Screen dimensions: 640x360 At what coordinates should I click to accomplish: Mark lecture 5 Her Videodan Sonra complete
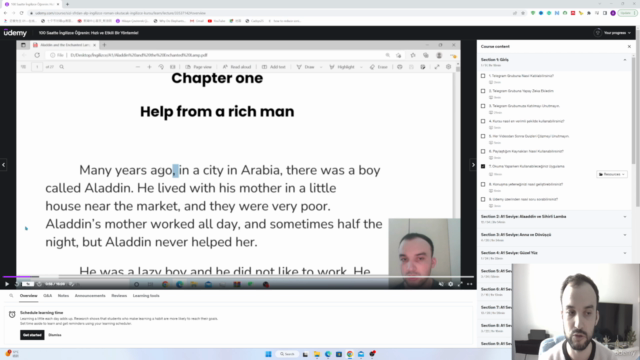483,136
